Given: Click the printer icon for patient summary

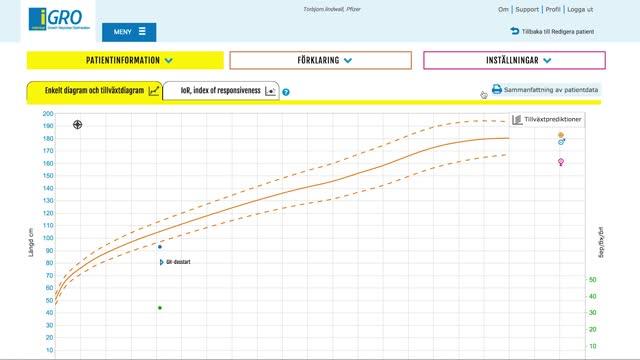Looking at the screenshot, I should point(496,89).
